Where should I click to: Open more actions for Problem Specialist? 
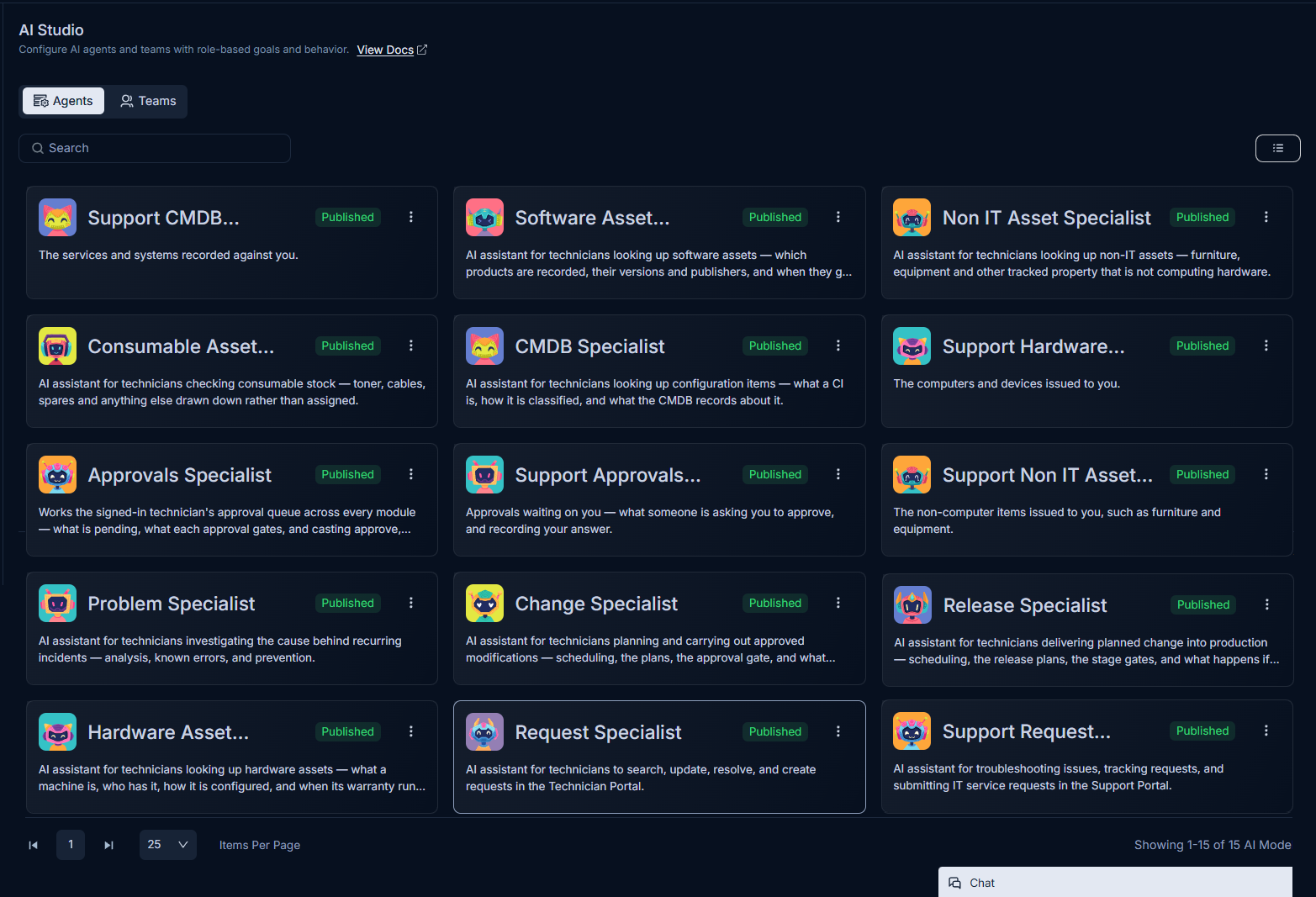click(411, 603)
